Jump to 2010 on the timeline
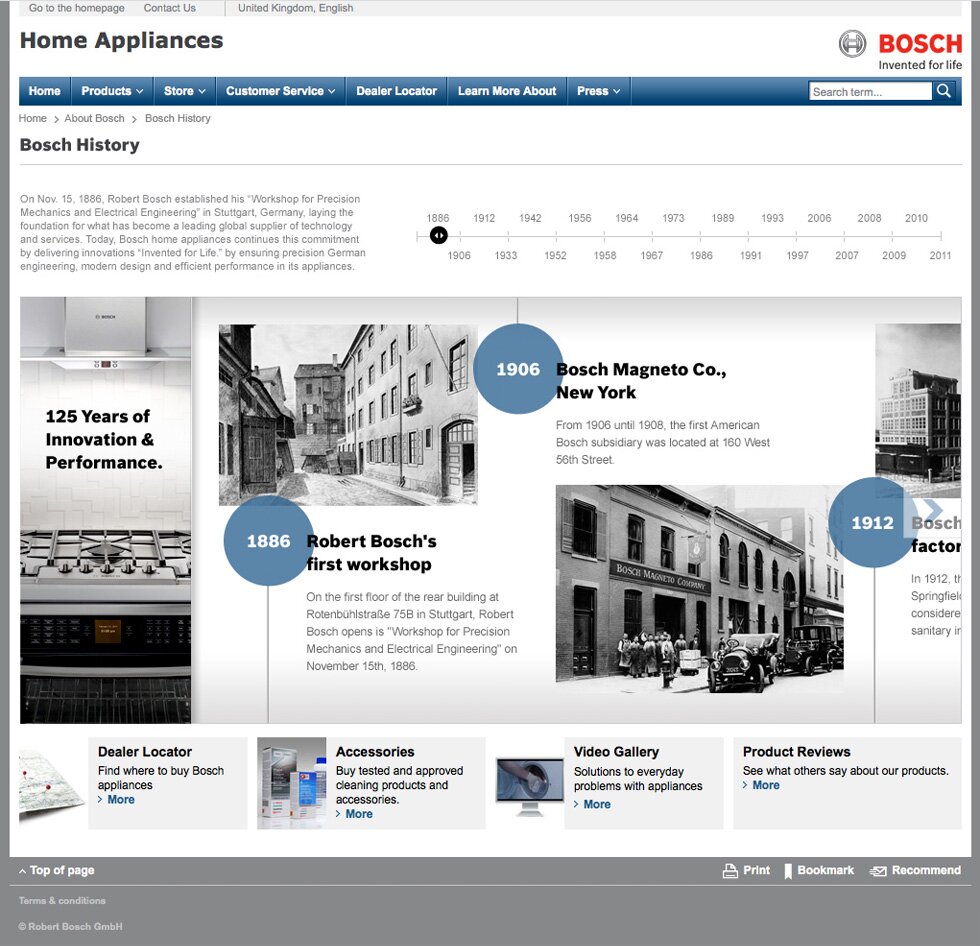The width and height of the screenshot is (980, 946). (x=916, y=218)
